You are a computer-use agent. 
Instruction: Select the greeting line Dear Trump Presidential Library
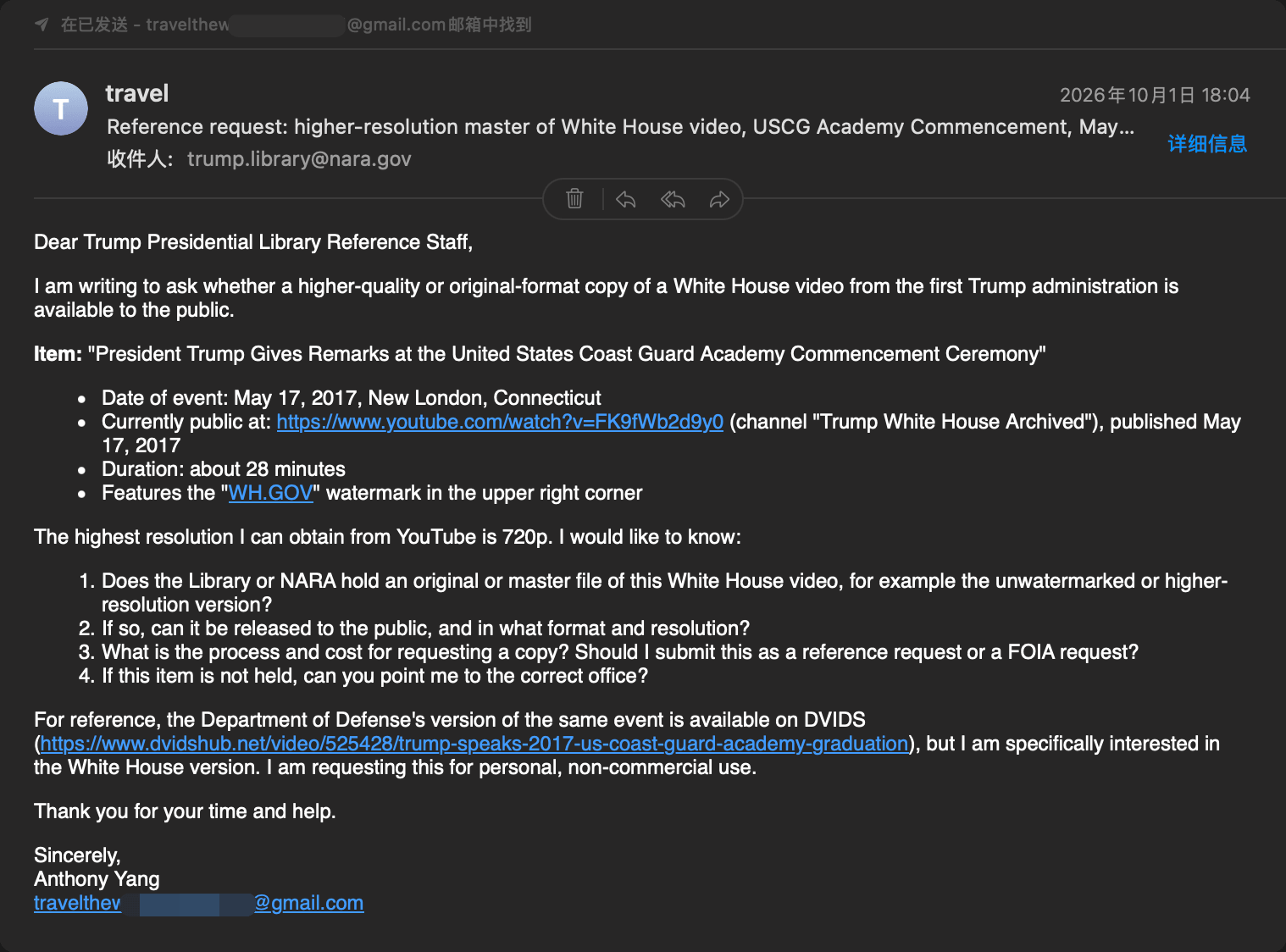pos(253,242)
